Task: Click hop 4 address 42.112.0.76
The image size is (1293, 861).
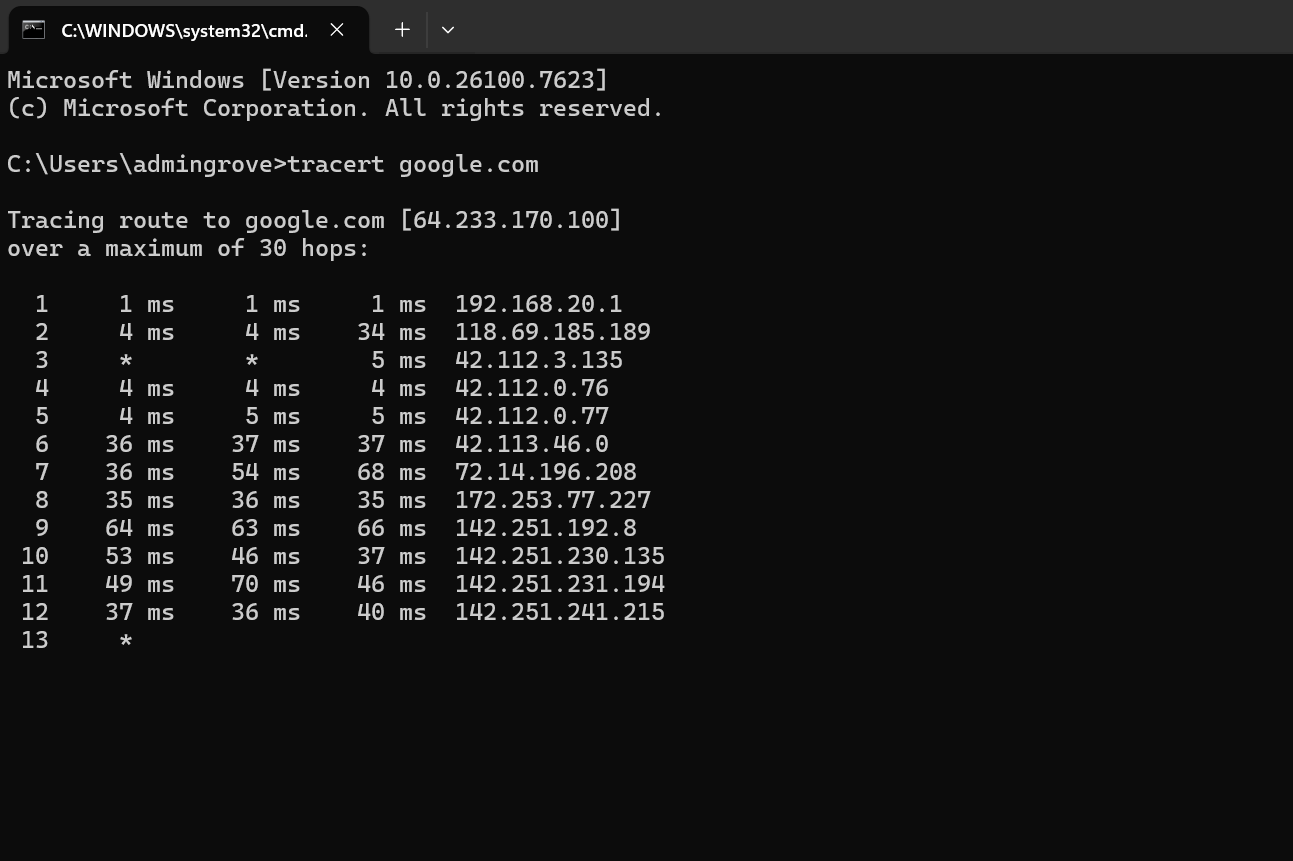Action: pyautogui.click(x=531, y=388)
